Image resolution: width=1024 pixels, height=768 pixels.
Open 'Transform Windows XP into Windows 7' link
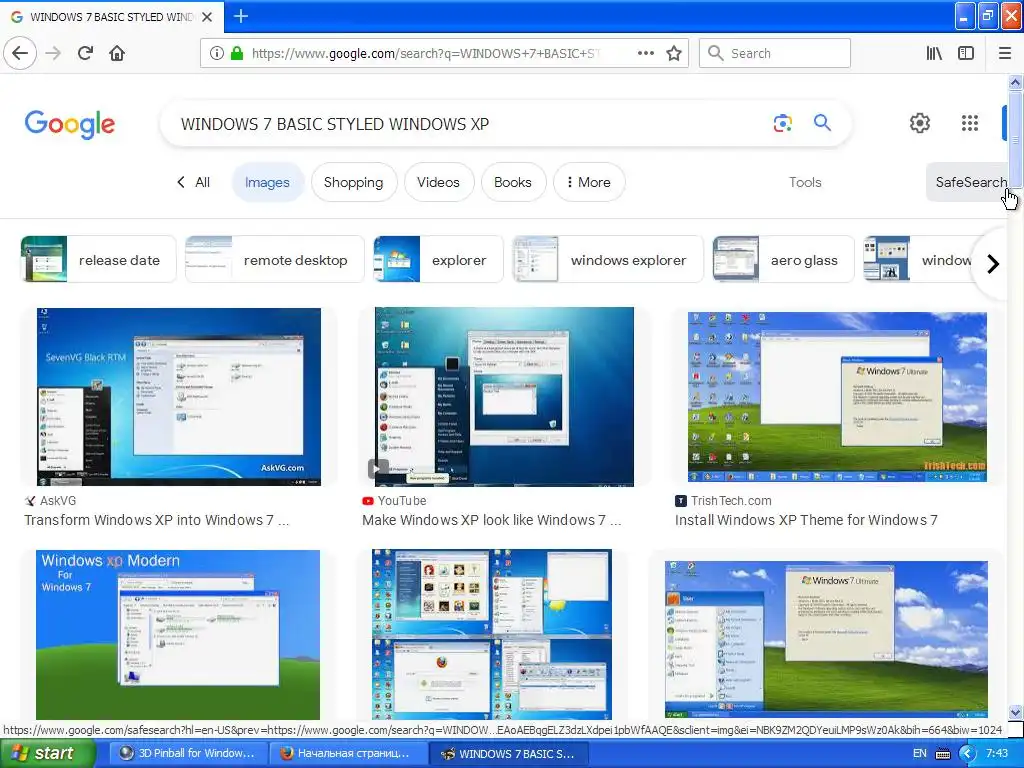157,520
